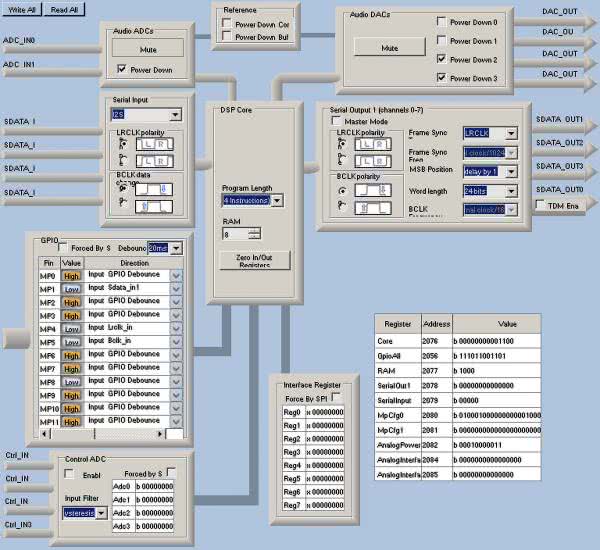Mute the Audio DACs

coord(390,47)
